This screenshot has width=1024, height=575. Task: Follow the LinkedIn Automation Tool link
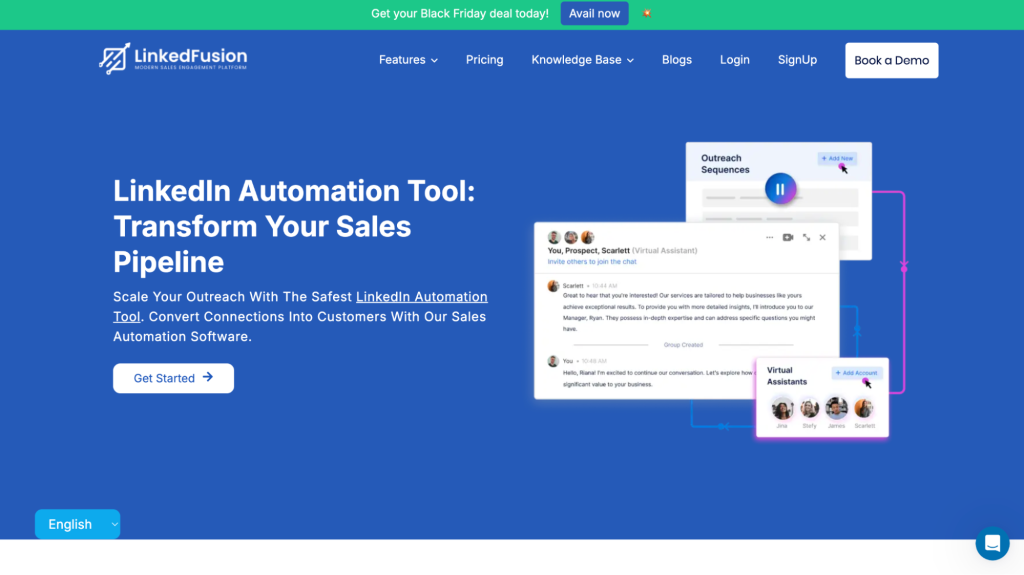[x=421, y=297]
